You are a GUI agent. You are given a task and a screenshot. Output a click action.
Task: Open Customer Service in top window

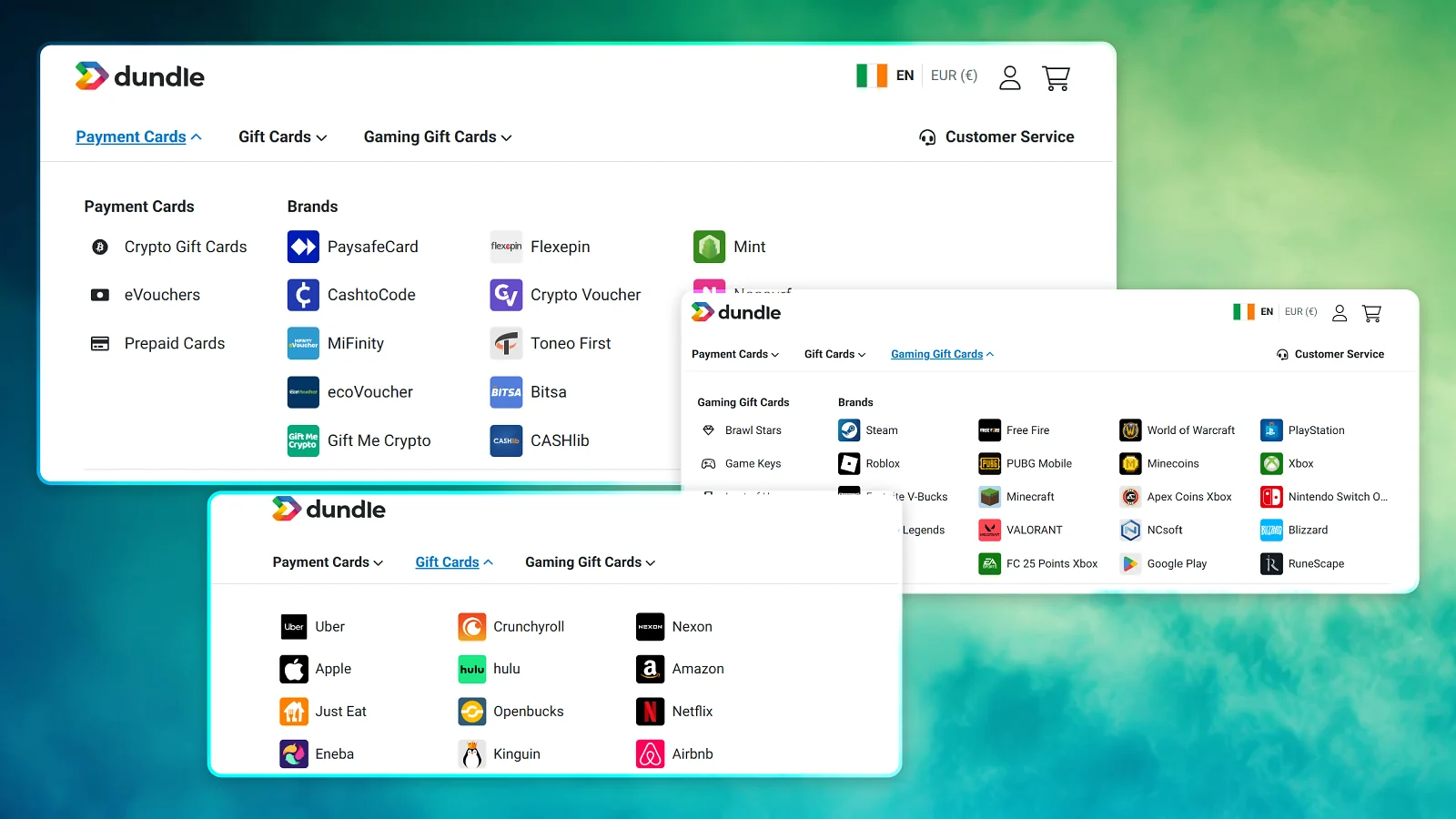[x=996, y=136]
